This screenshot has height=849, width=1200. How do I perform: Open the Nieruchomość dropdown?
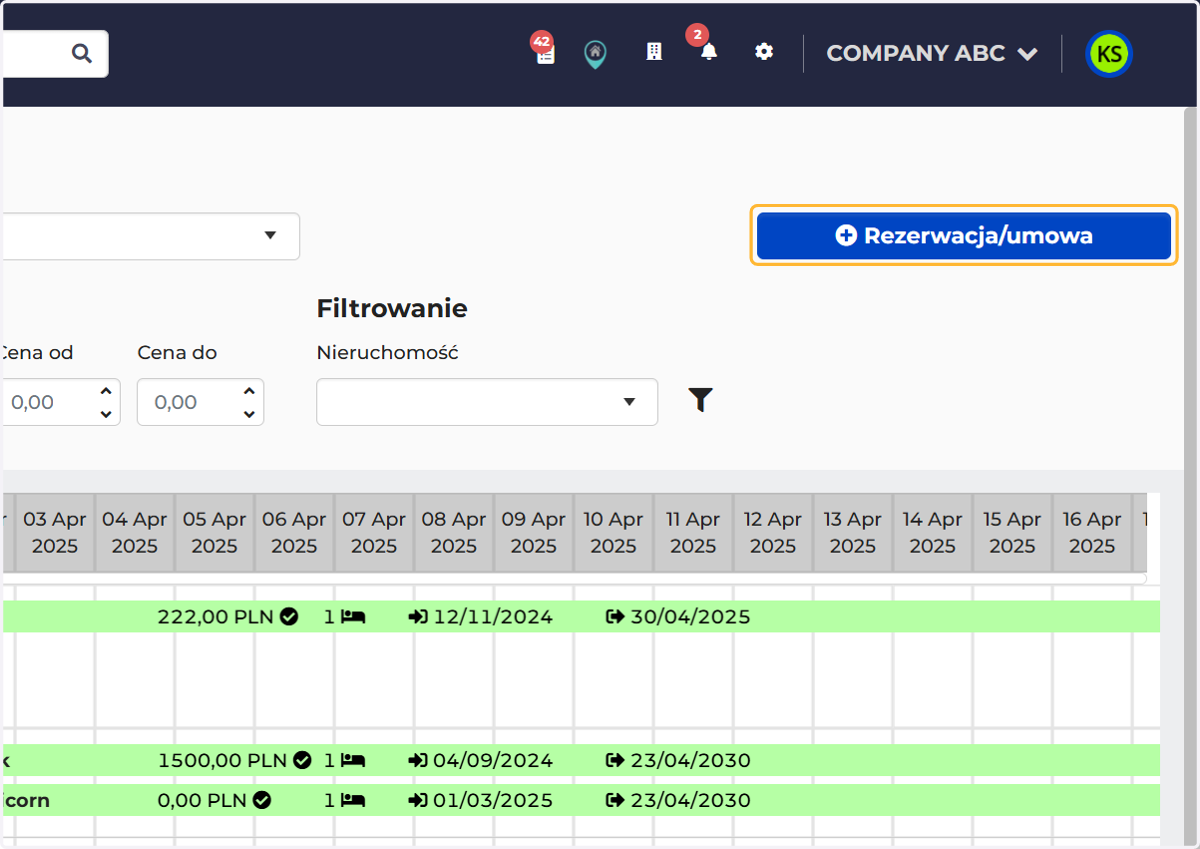(487, 402)
